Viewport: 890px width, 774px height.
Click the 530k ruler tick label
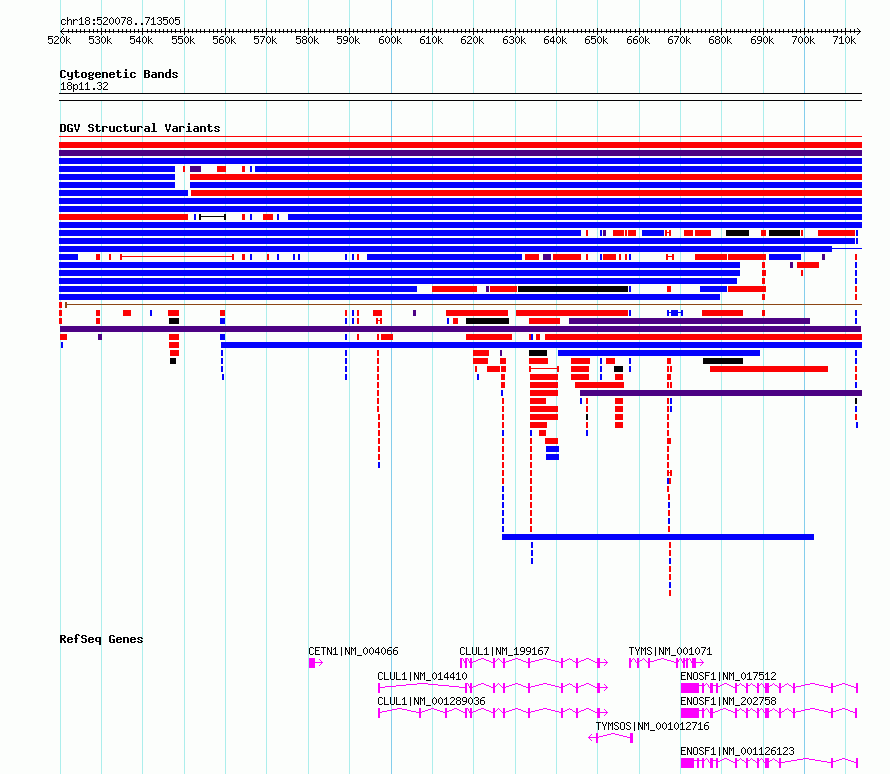pyautogui.click(x=100, y=40)
